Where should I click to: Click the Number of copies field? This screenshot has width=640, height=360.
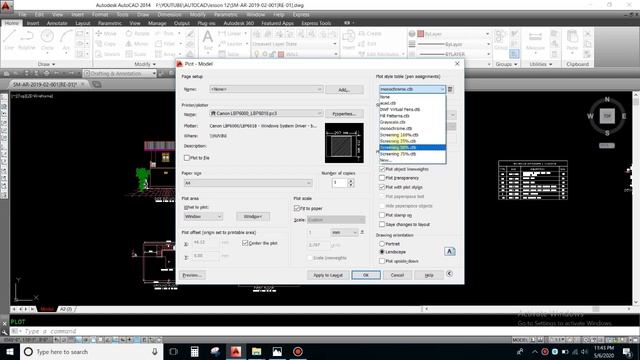coord(340,183)
